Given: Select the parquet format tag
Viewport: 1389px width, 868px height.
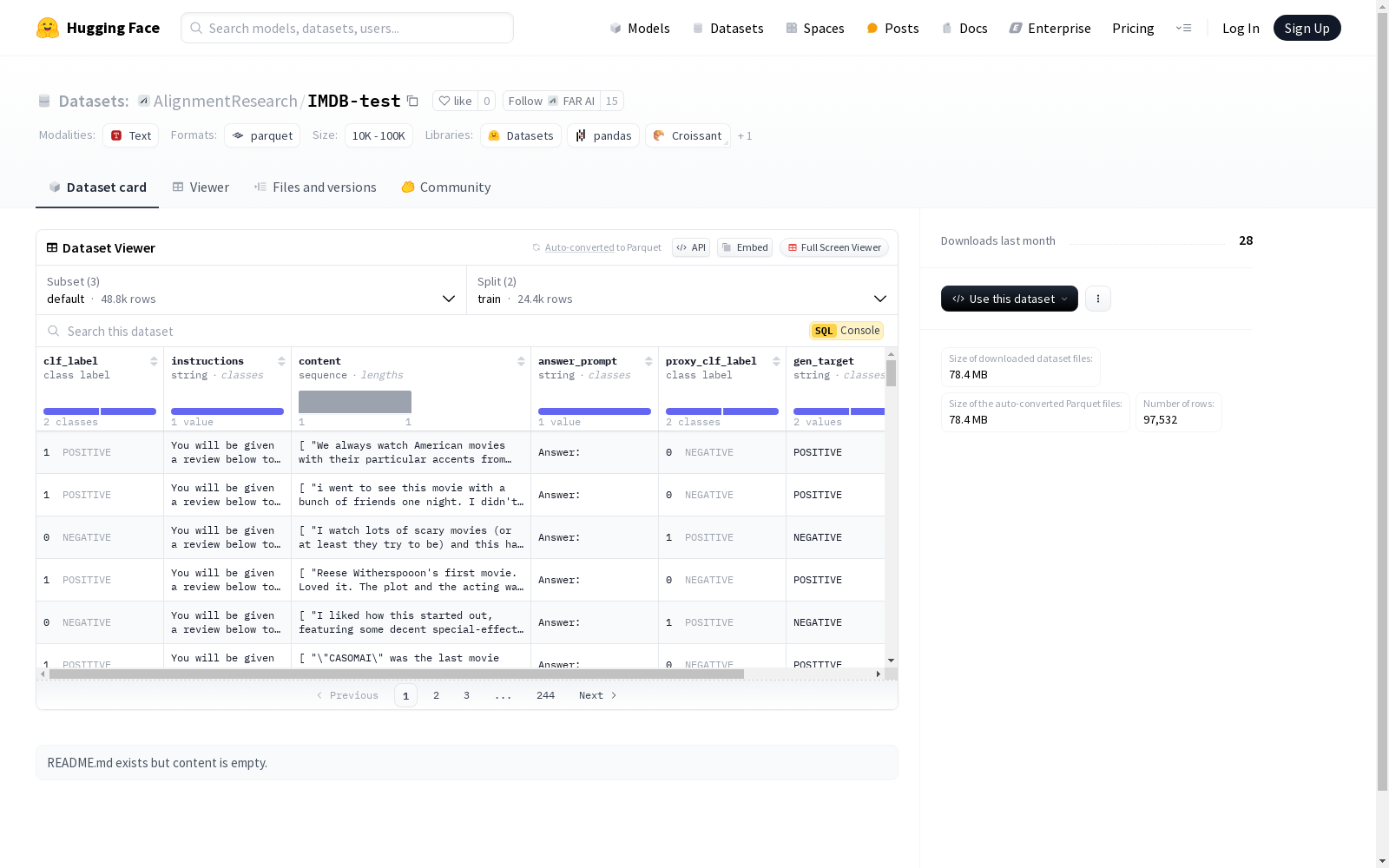Looking at the screenshot, I should coord(262,135).
